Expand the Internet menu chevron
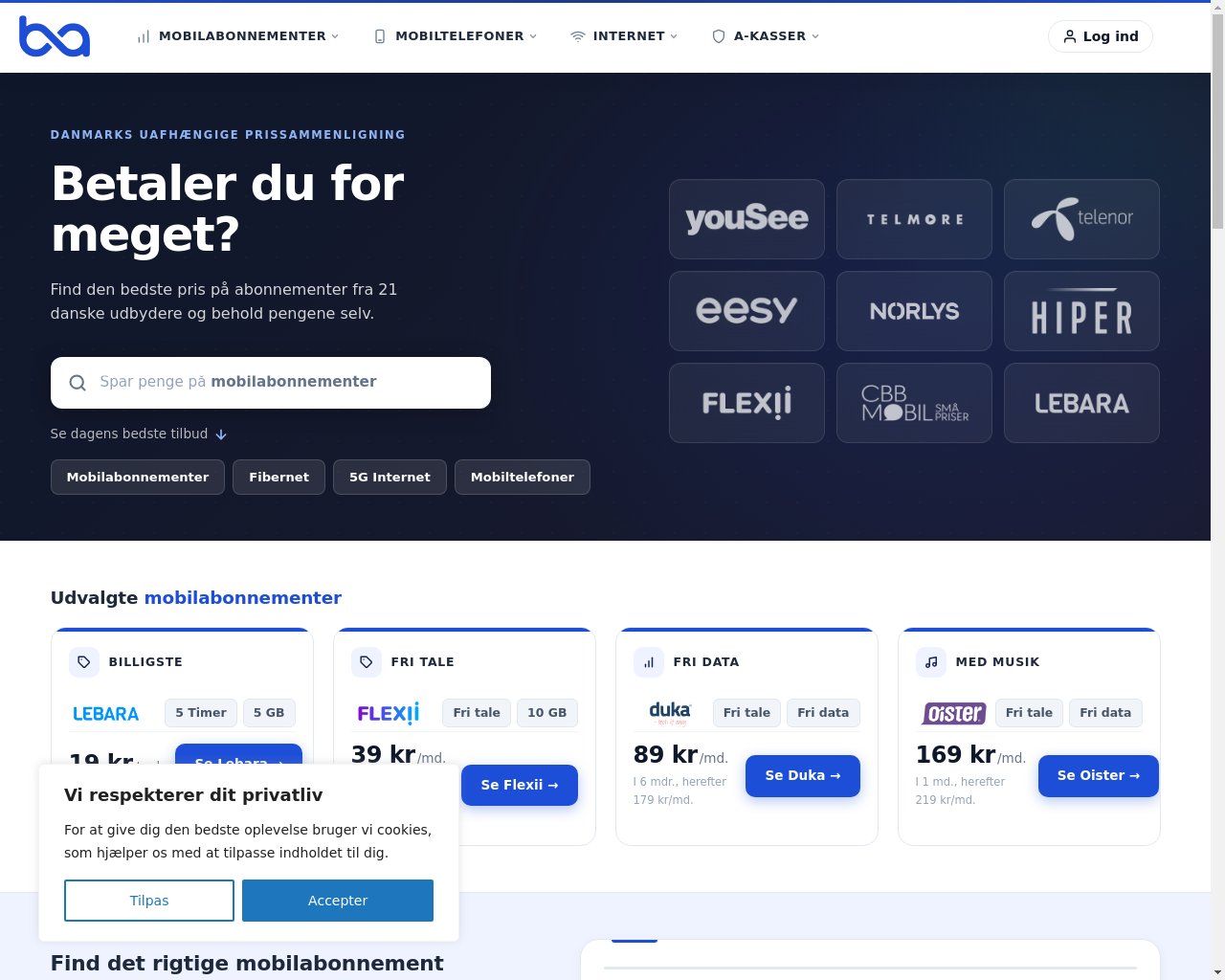This screenshot has width=1225, height=980. pyautogui.click(x=674, y=36)
